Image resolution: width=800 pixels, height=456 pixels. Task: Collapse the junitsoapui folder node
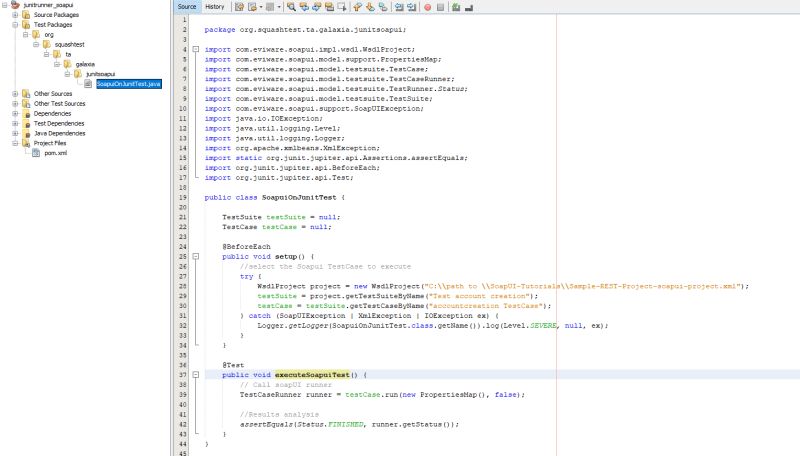click(67, 74)
